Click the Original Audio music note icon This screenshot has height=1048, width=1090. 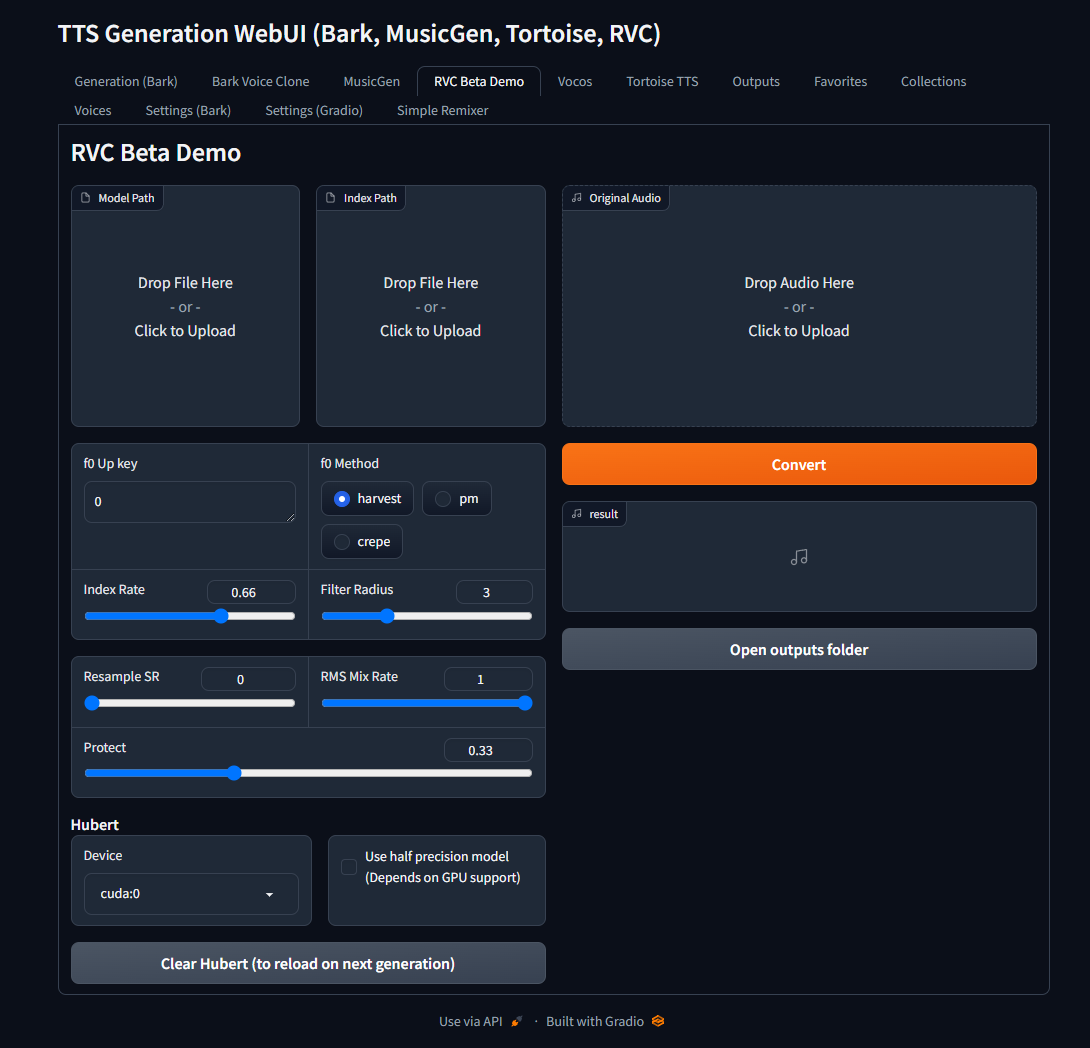[576, 198]
